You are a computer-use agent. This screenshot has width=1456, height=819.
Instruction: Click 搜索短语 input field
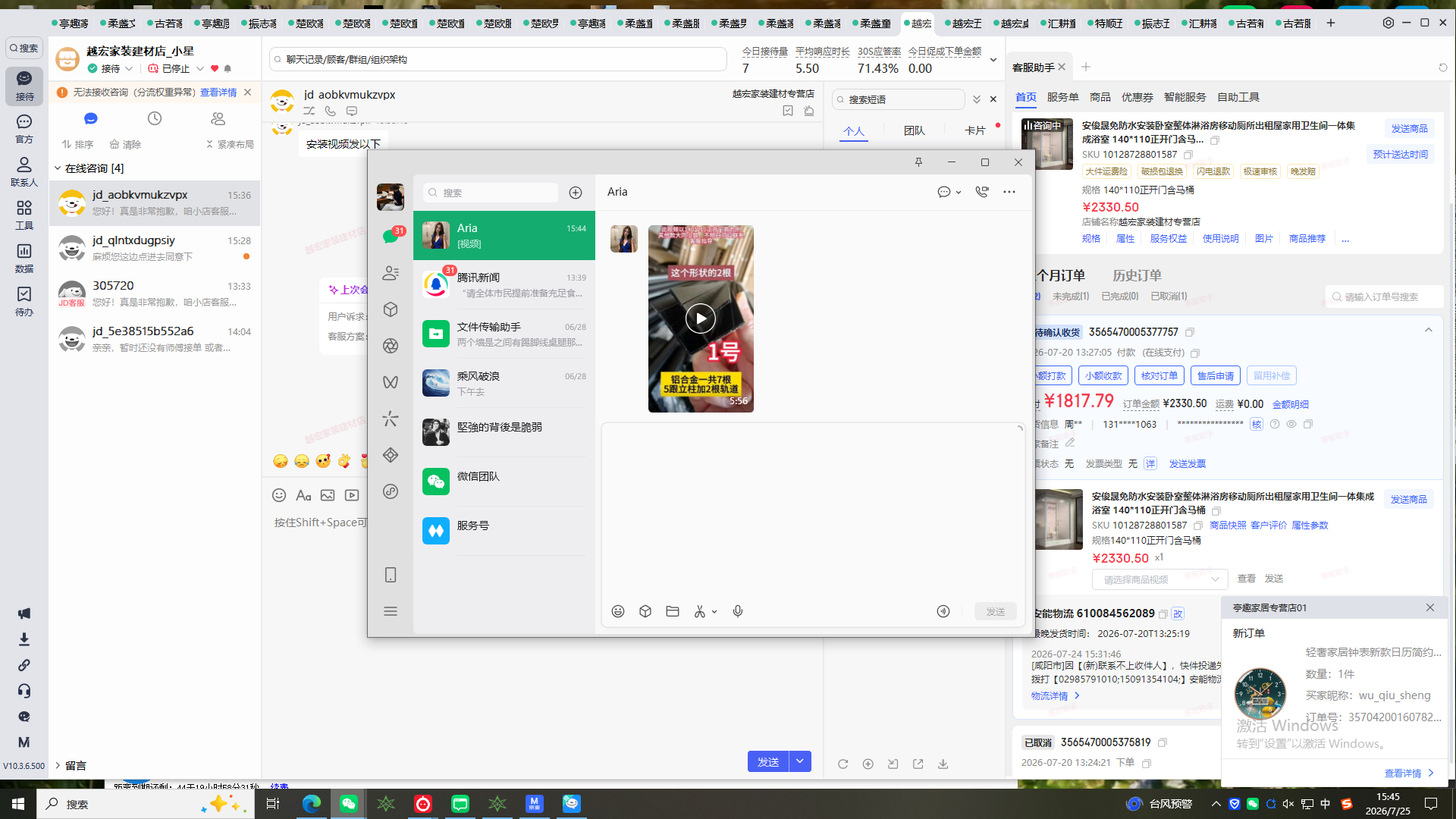click(899, 99)
